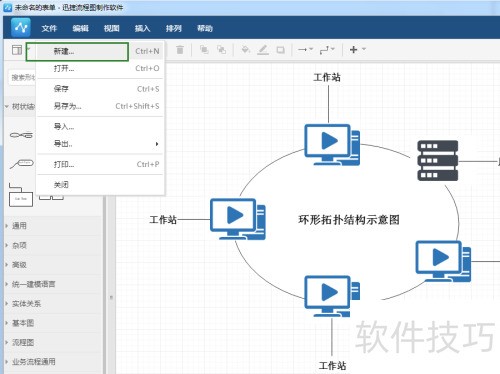The image size is (500, 374).
Task: Open the connection arrow style dropdown
Action: coord(305,50)
